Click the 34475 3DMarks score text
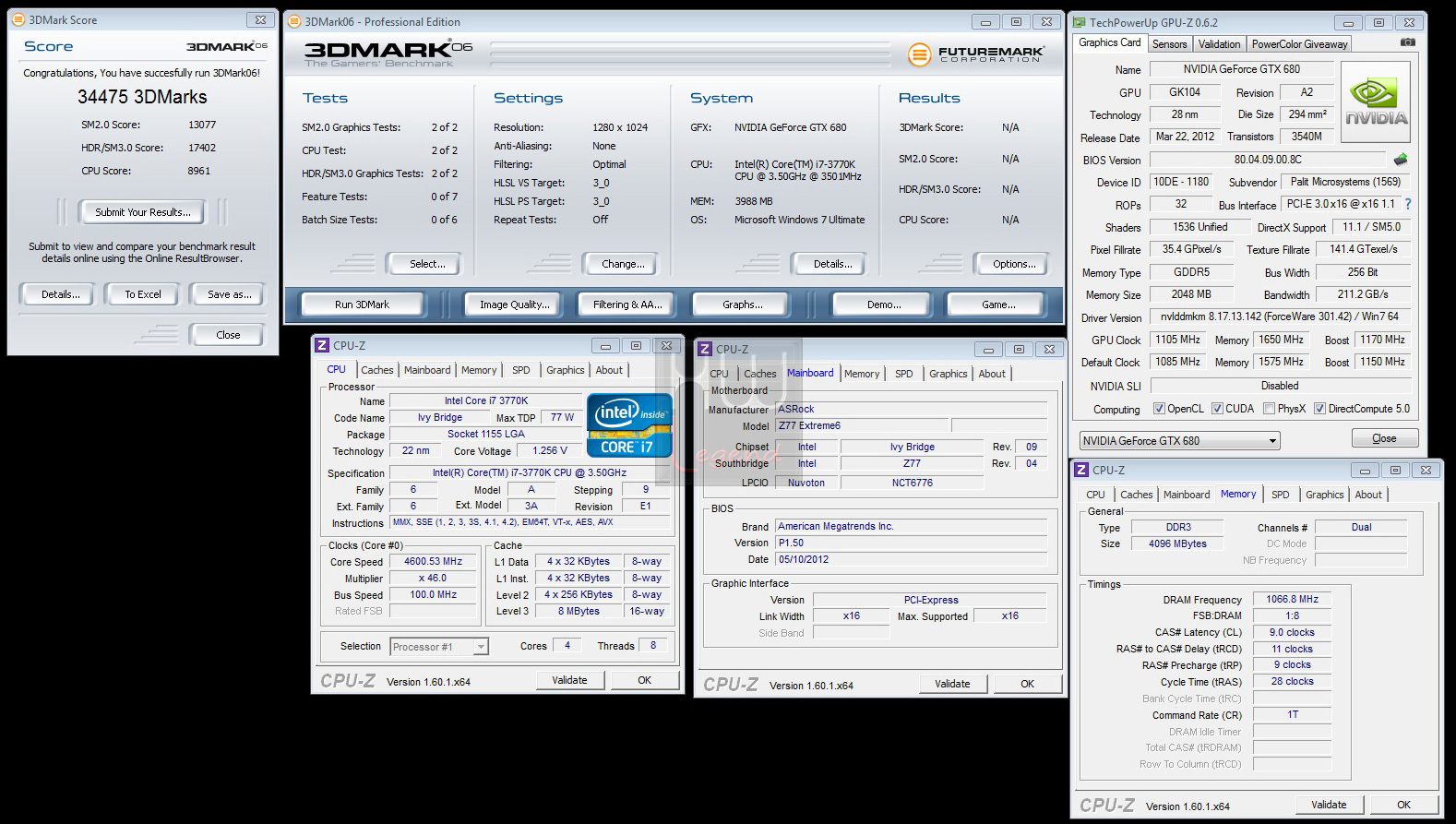The width and height of the screenshot is (1456, 824). click(x=142, y=97)
